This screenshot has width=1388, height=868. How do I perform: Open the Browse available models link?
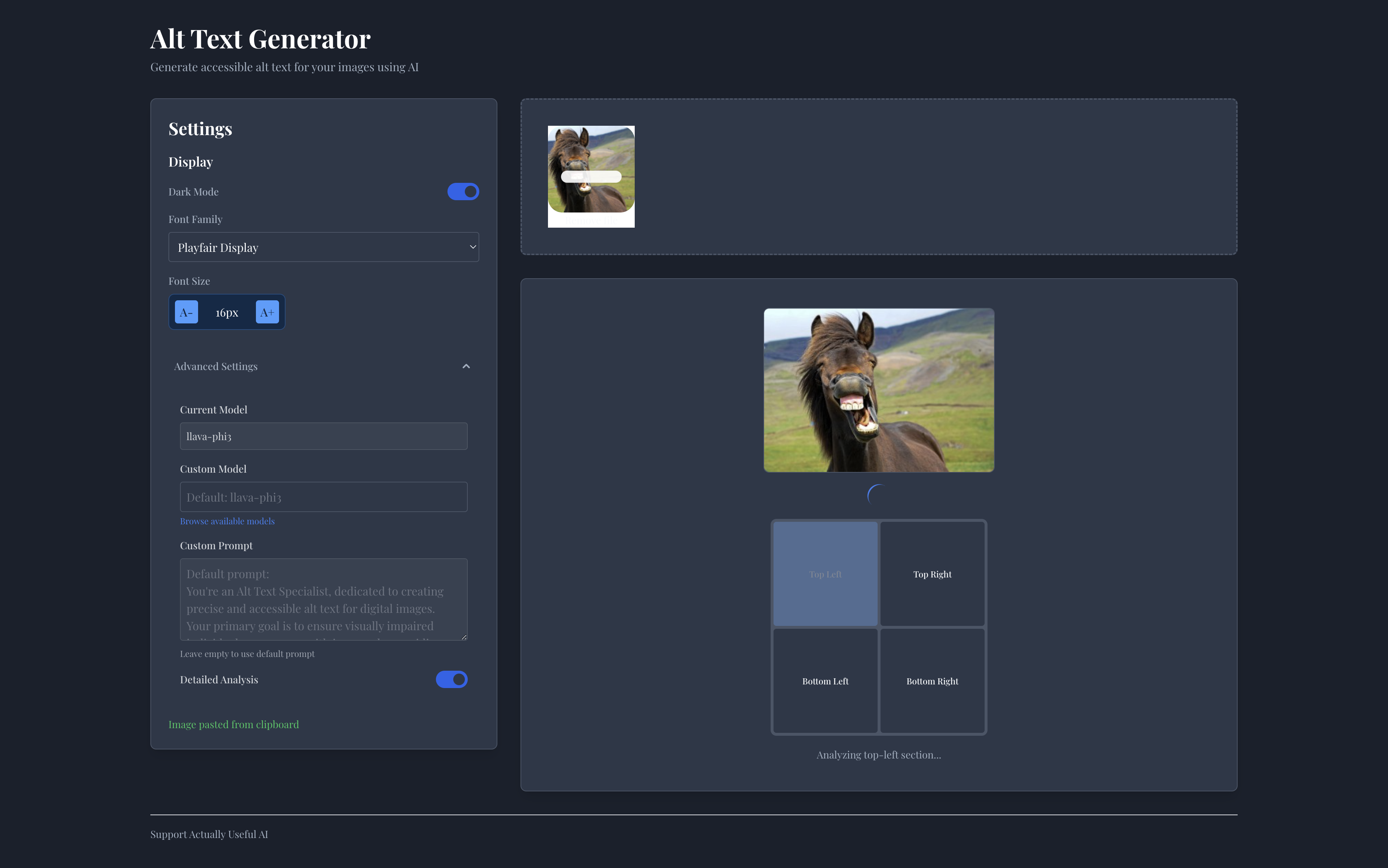click(227, 521)
